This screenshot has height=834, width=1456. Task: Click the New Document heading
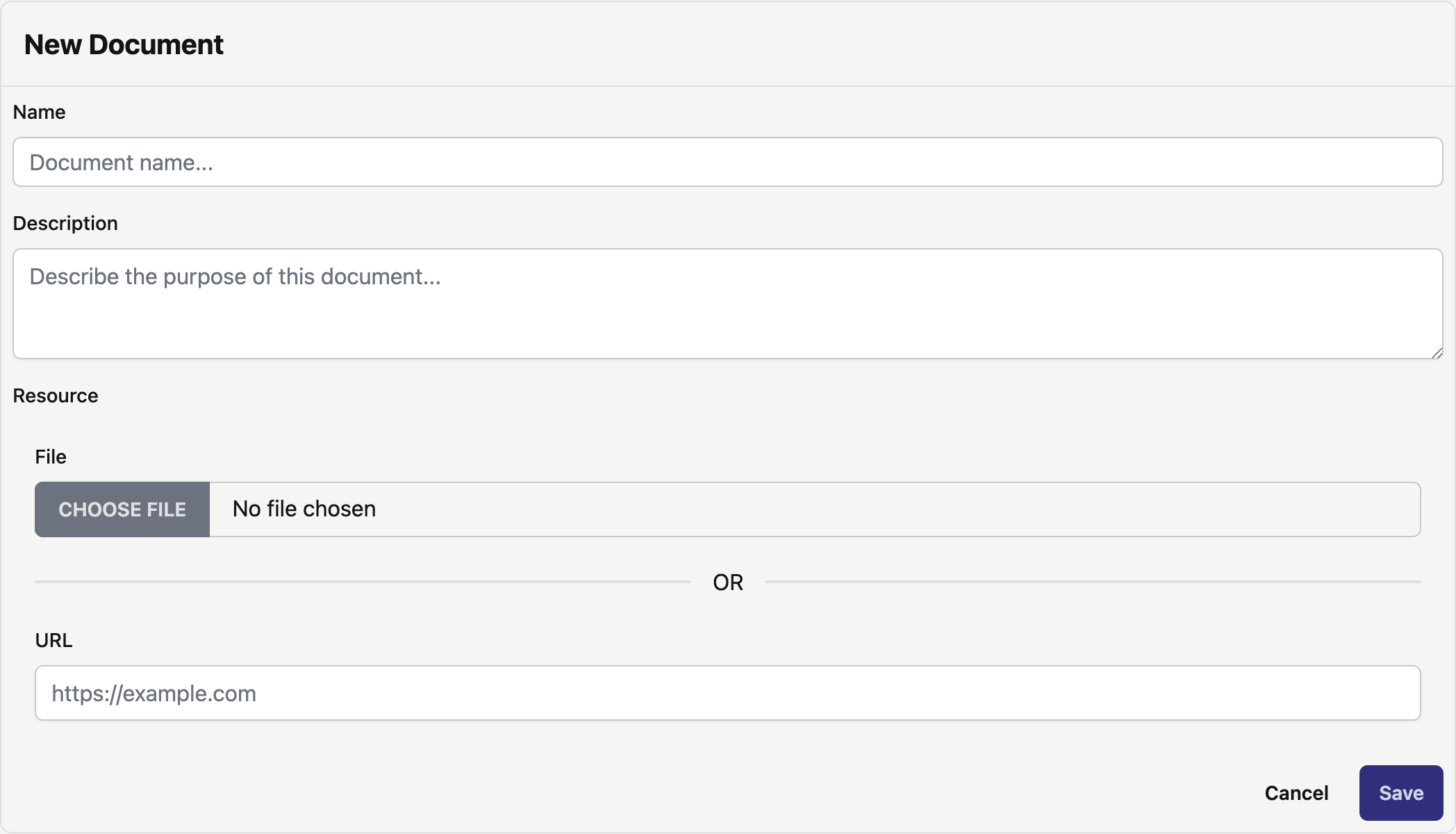pyautogui.click(x=124, y=44)
